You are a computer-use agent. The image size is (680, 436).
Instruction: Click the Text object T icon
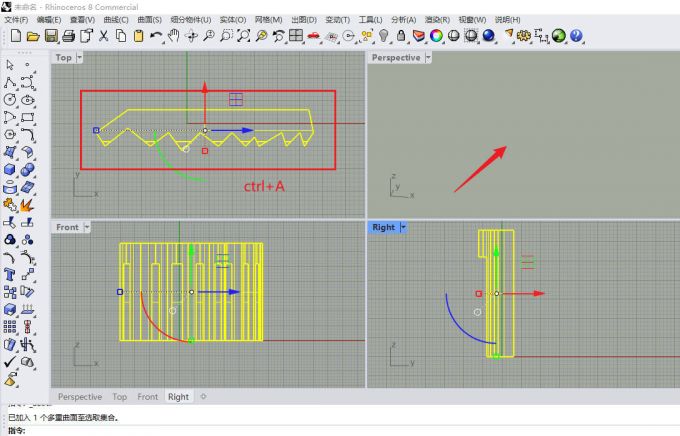(x=10, y=275)
